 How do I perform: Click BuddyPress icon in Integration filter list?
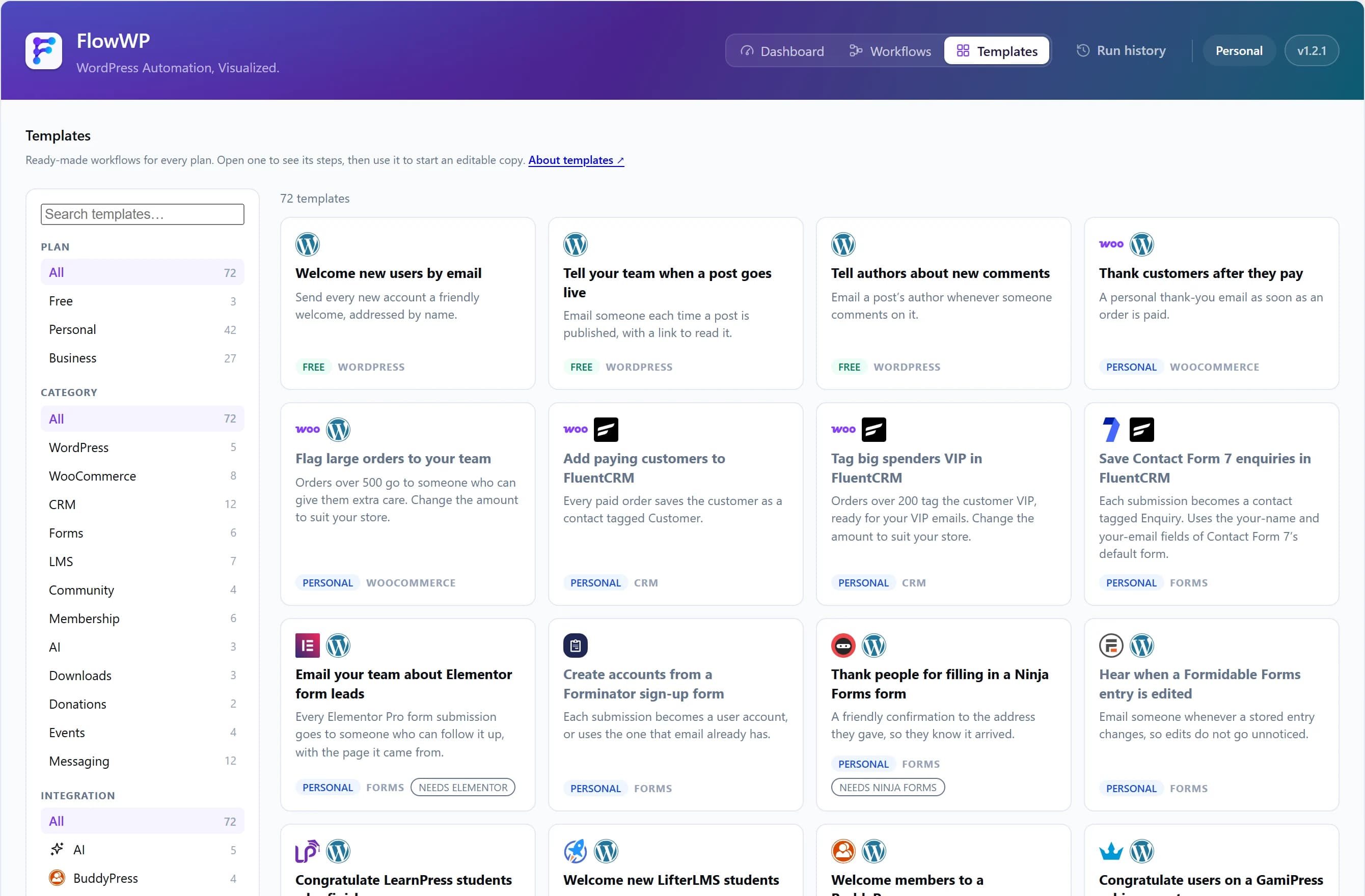coord(57,878)
